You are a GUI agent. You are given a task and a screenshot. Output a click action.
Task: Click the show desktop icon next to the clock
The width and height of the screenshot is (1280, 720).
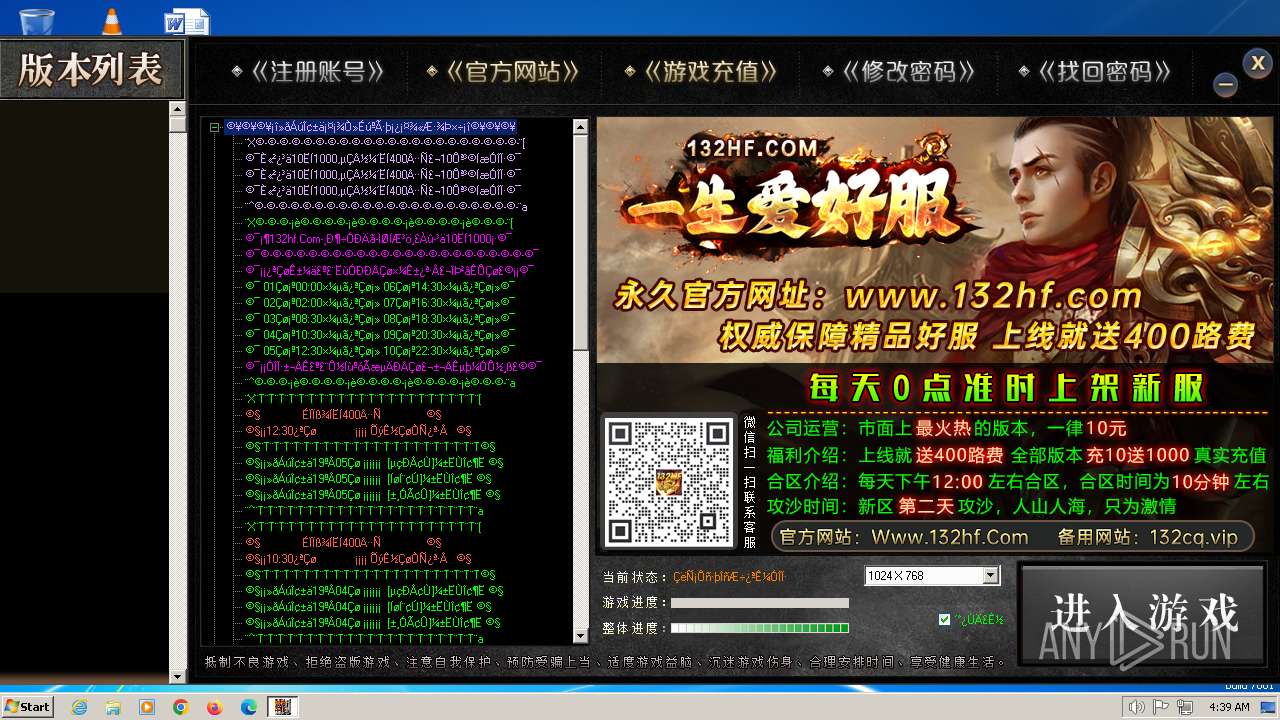coord(1268,707)
